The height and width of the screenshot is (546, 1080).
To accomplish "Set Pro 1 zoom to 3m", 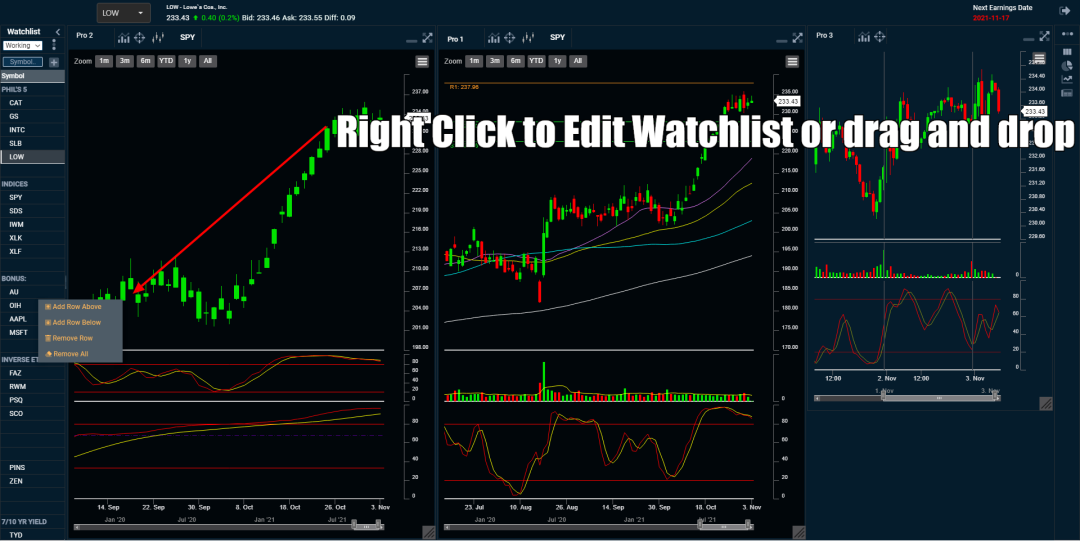I will click(495, 61).
